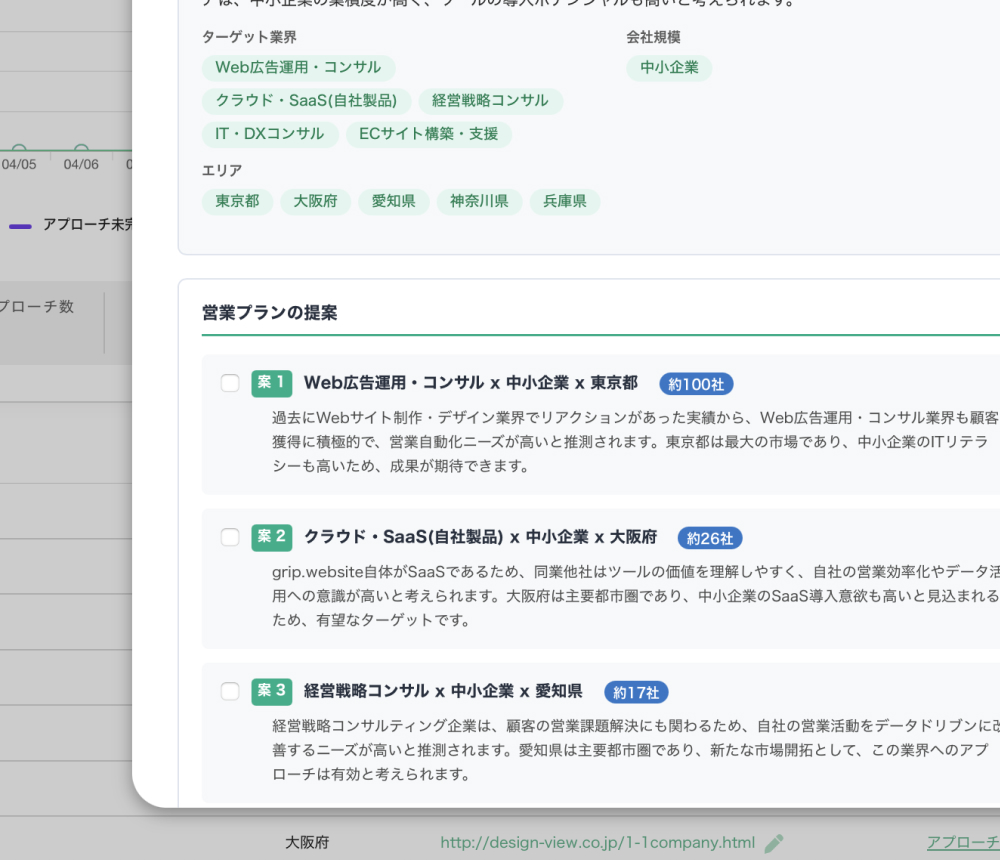Click the アプローチ link at bottom right
1000x860 pixels.
961,843
